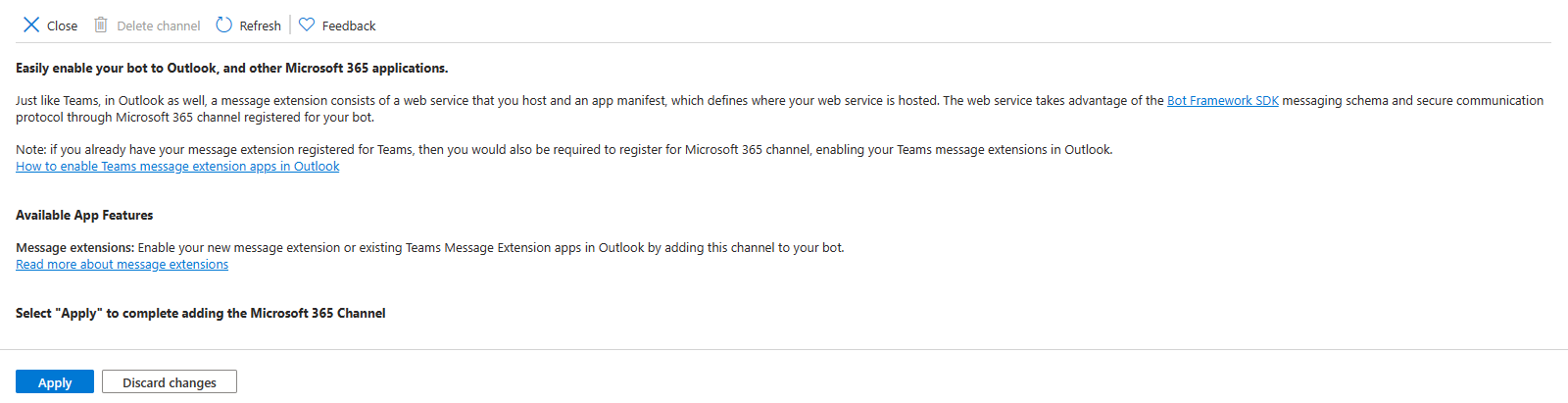The height and width of the screenshot is (403, 1568).
Task: Click the Note paragraph about Teams registration
Action: point(563,150)
